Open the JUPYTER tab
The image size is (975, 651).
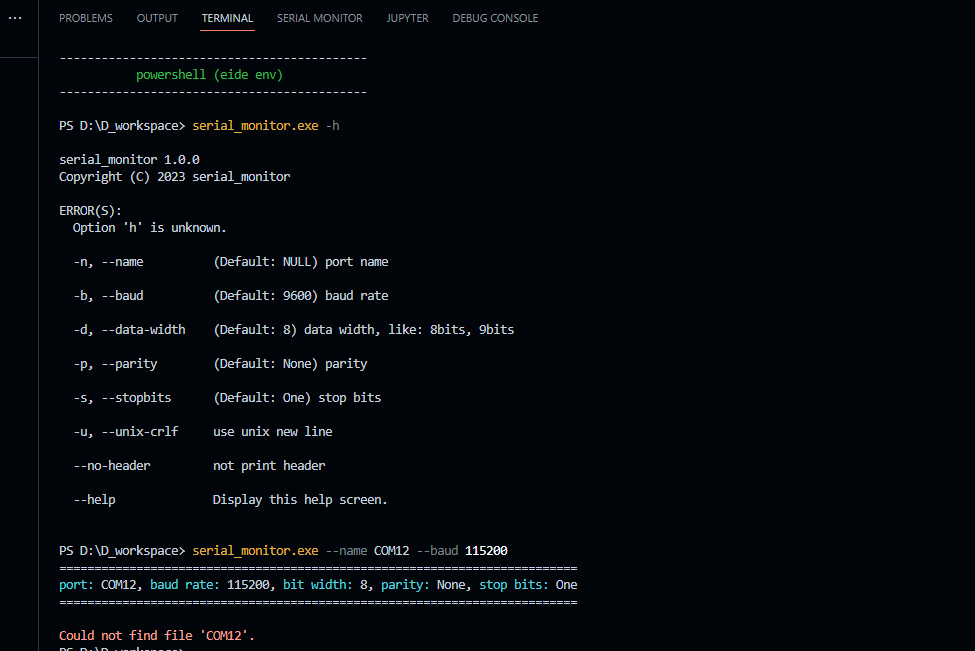[407, 17]
